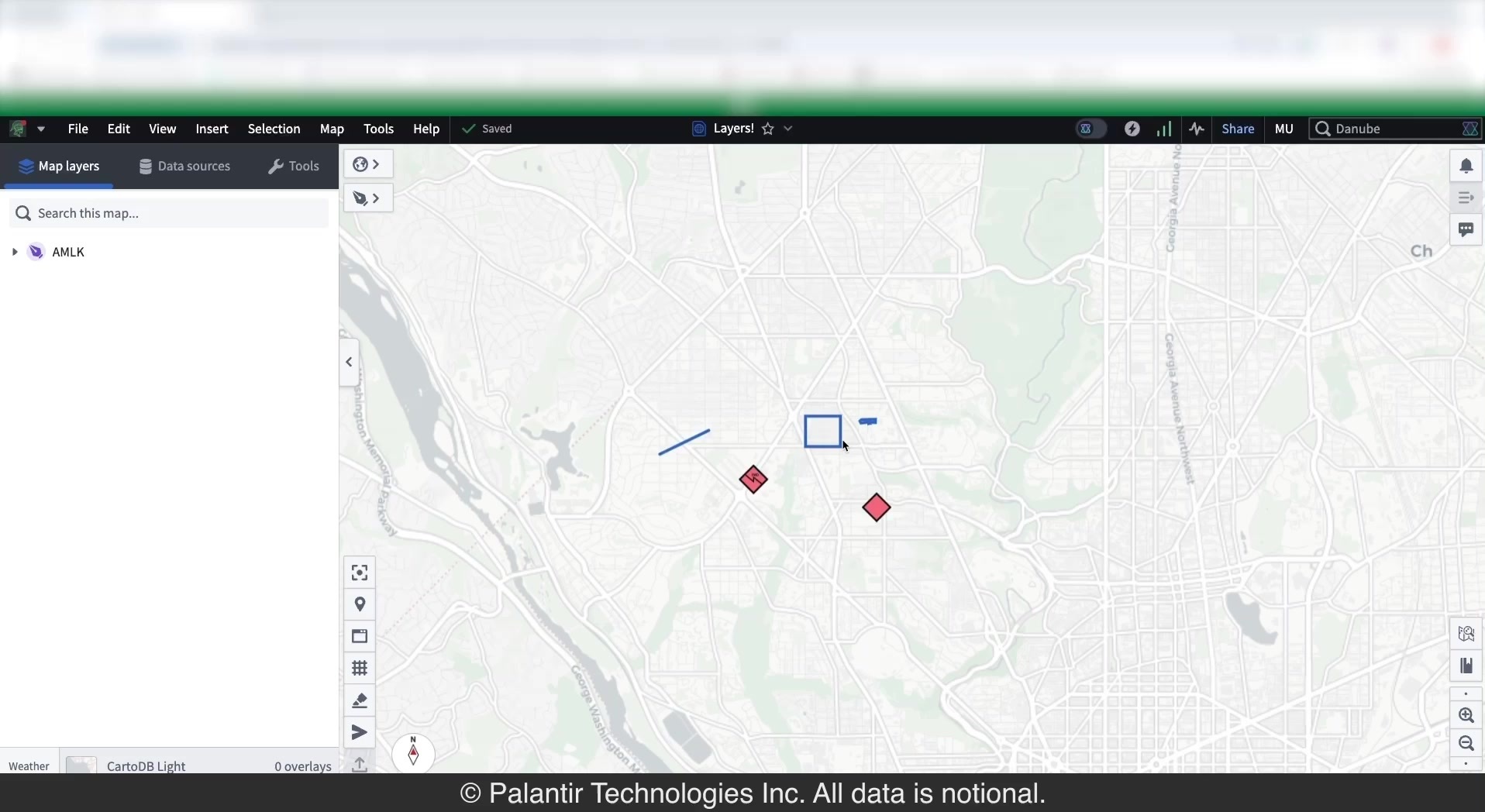Click the atom icon in search bar
Screen dimensions: 1485x812
[x=1470, y=129]
